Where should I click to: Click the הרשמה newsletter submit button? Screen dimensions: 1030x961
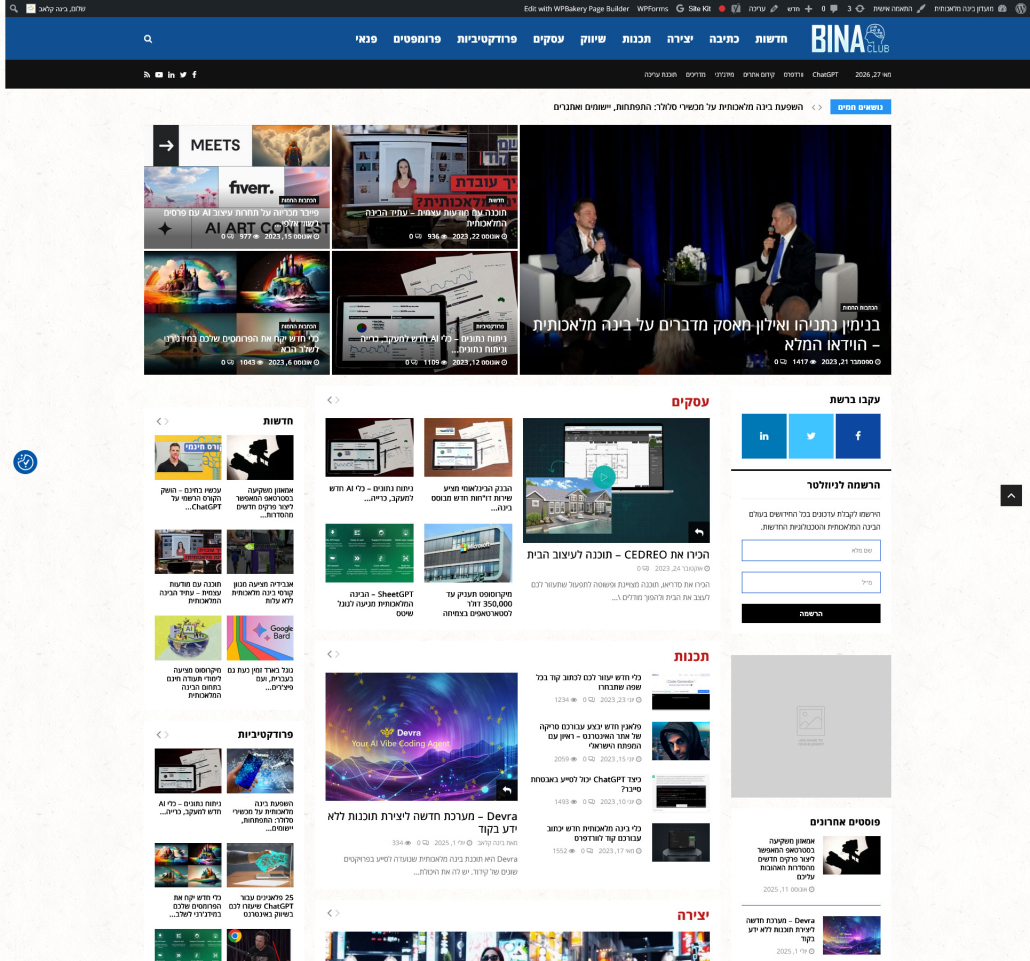coord(811,614)
